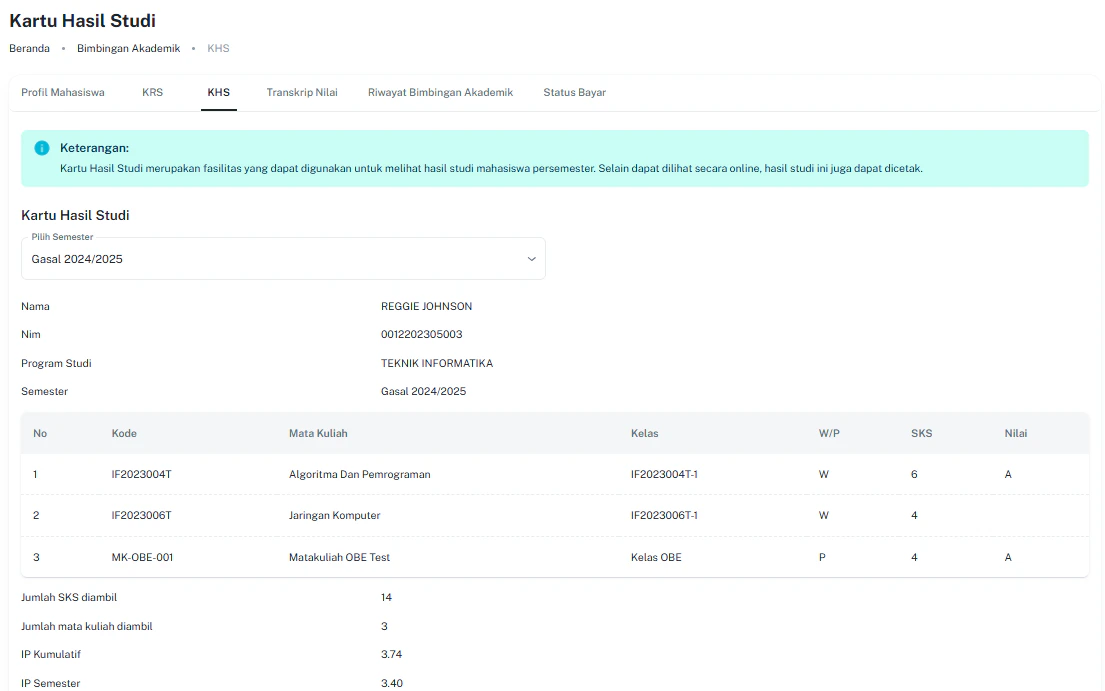This screenshot has width=1105, height=691.
Task: Click the Bimbingan Akademik breadcrumb link
Action: coord(128,49)
